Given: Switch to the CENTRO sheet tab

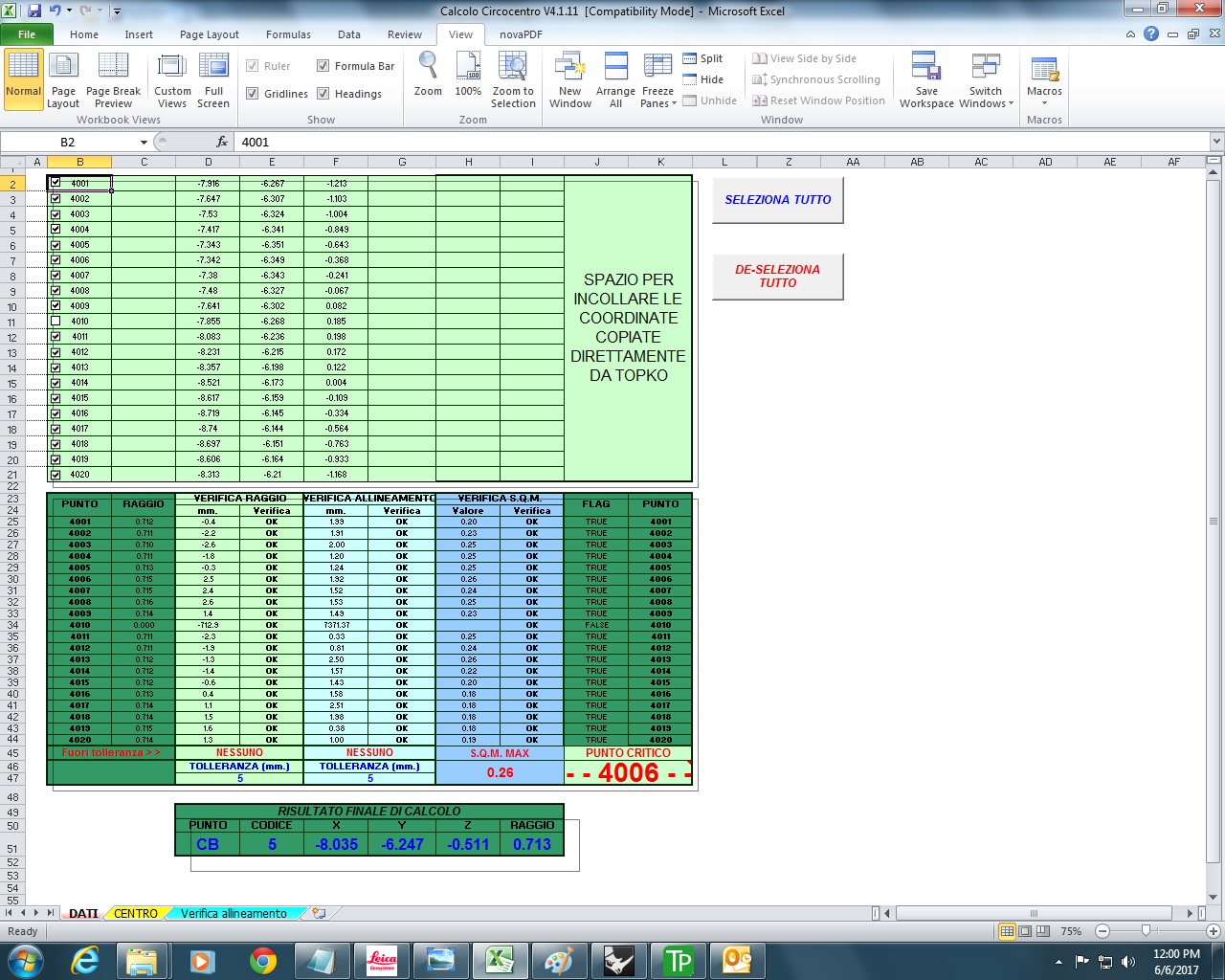Looking at the screenshot, I should click(135, 913).
